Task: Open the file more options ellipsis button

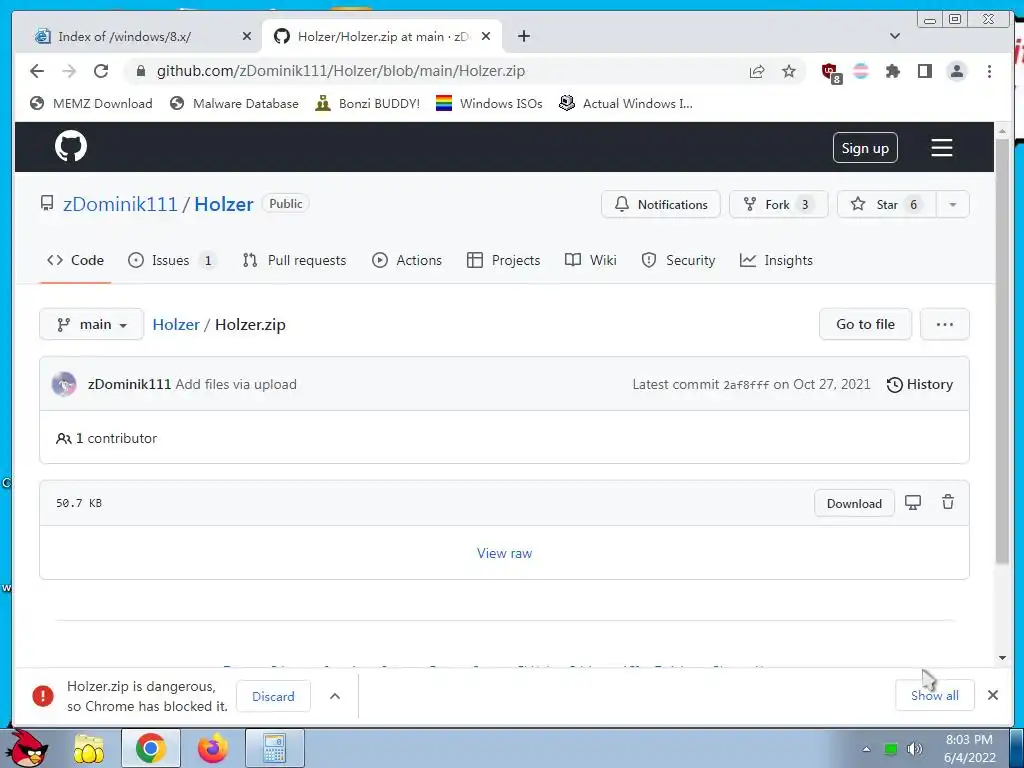Action: [944, 325]
